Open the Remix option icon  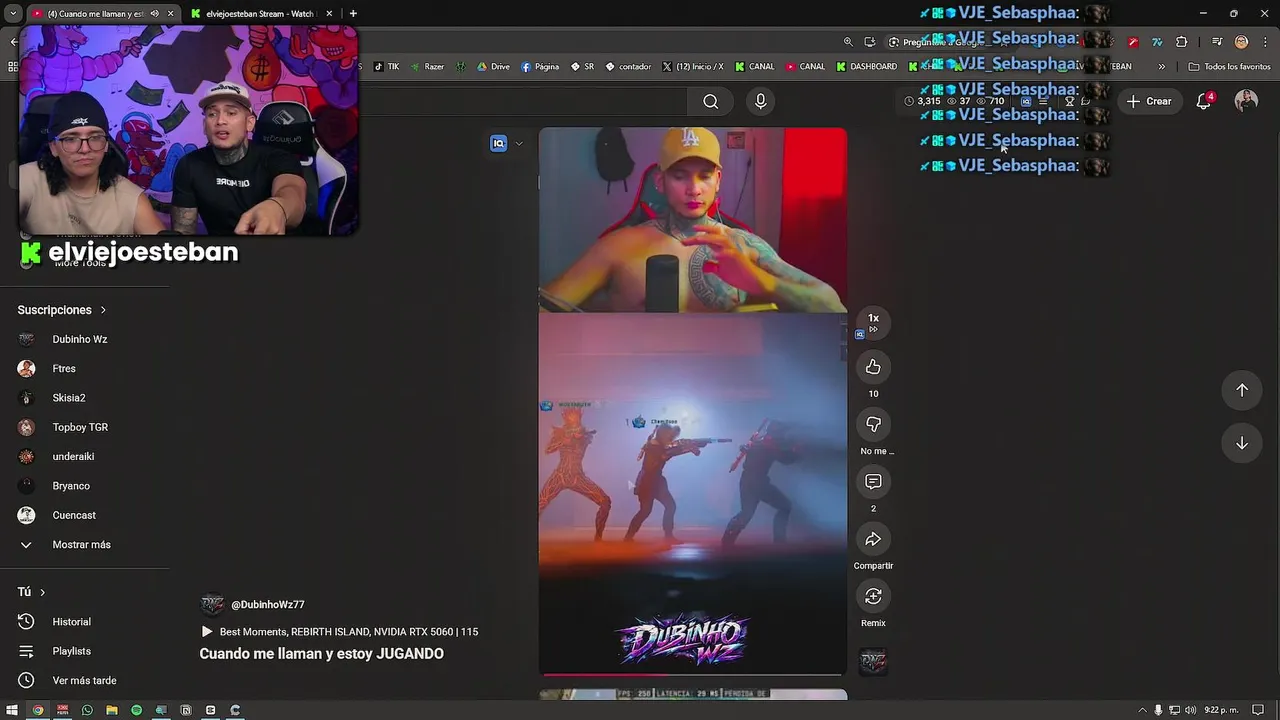coord(873,597)
